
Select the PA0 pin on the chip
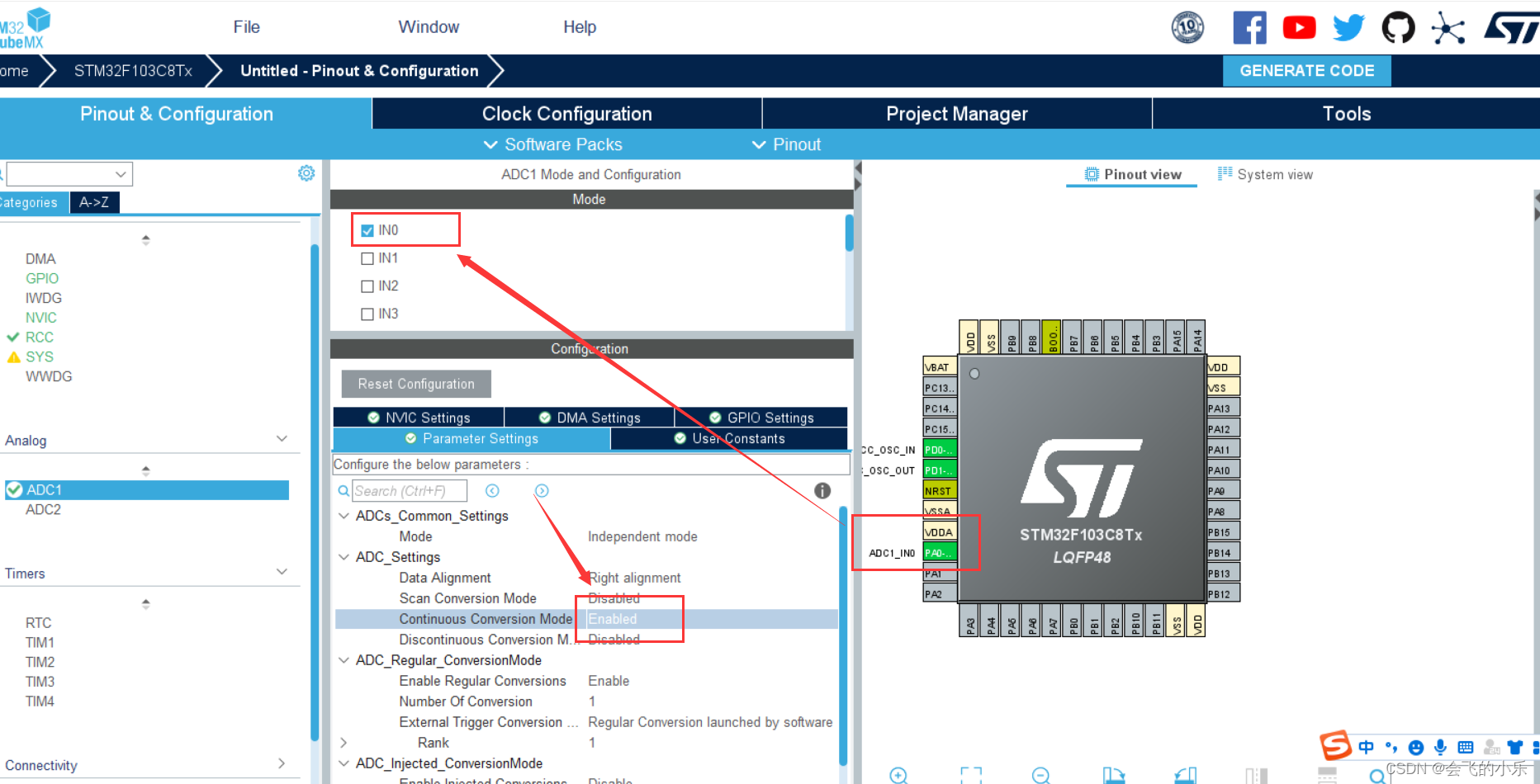point(940,552)
